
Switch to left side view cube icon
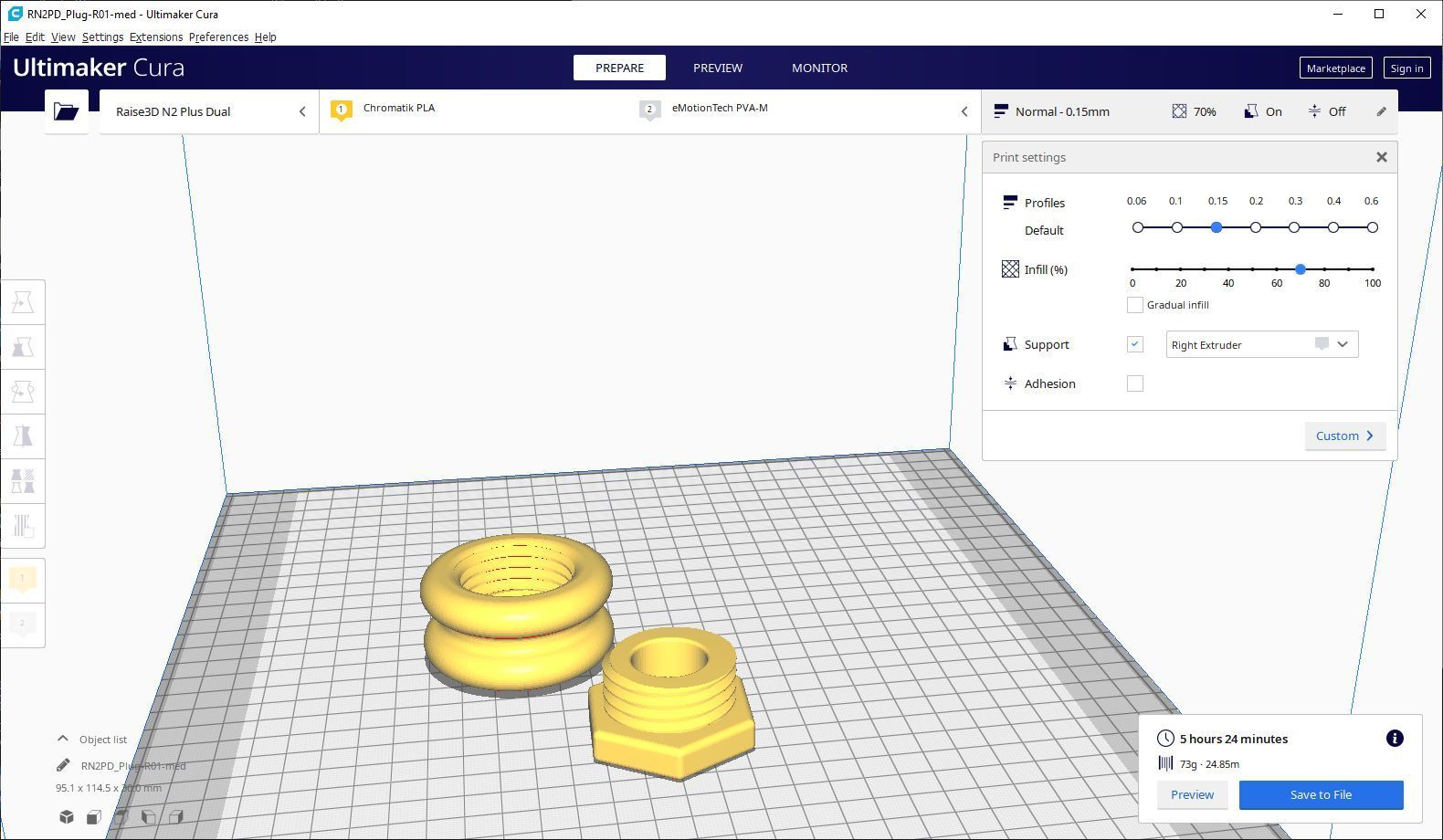(149, 816)
